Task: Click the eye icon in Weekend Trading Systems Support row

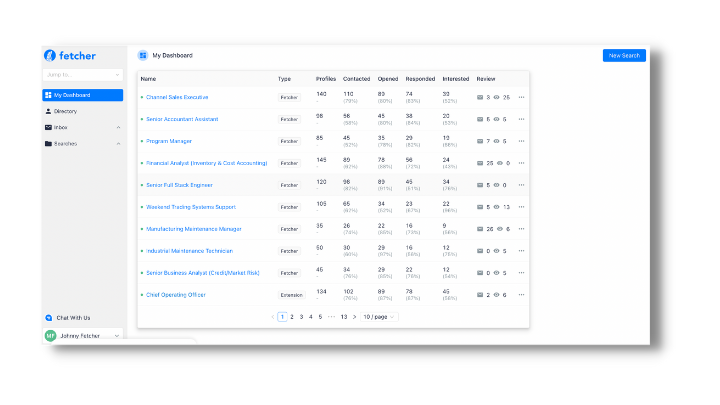Action: coord(497,207)
